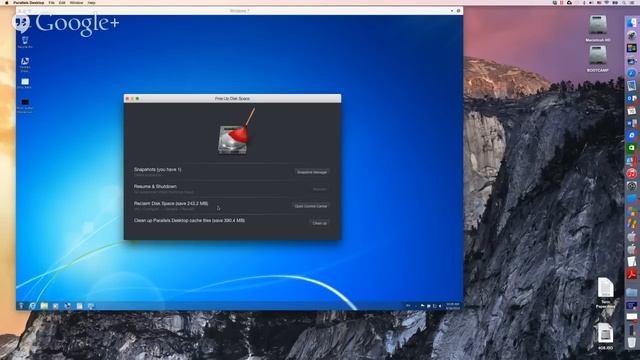Open Adobe Acrobat from the Dock
Viewport: 640px width, 360px height.
coord(631,274)
